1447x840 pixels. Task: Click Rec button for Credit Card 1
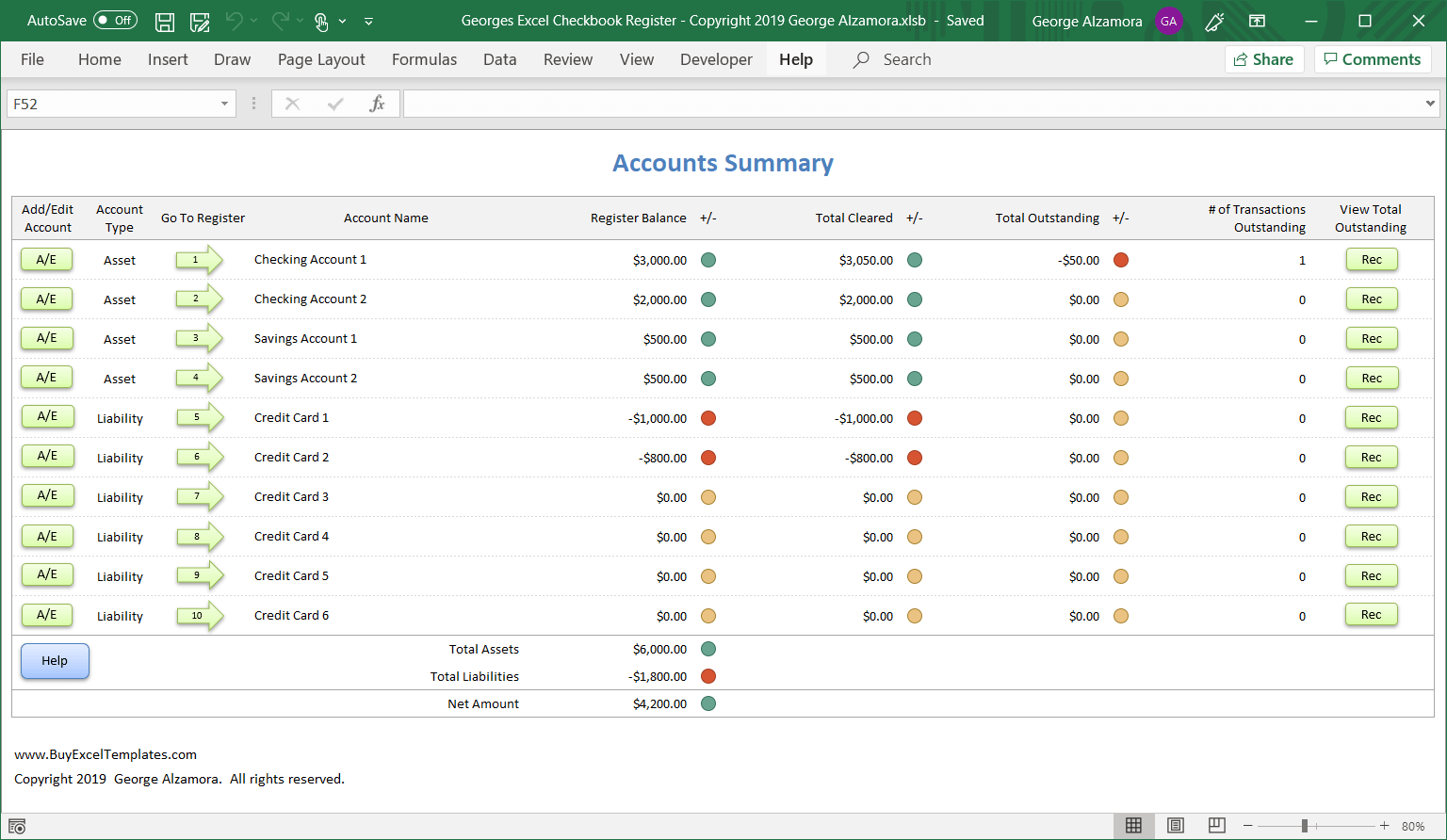[1371, 418]
